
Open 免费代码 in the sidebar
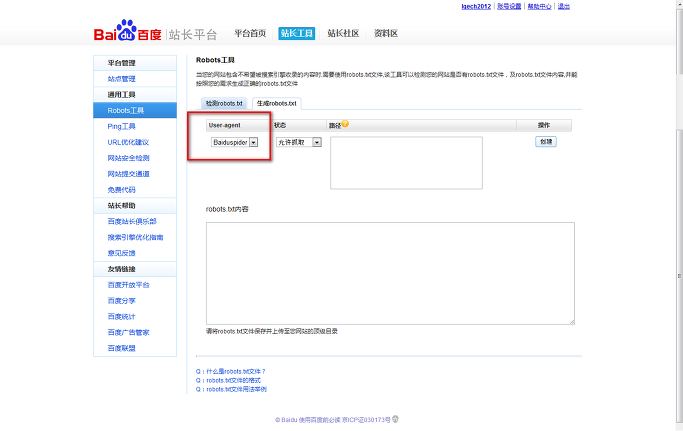(122, 190)
